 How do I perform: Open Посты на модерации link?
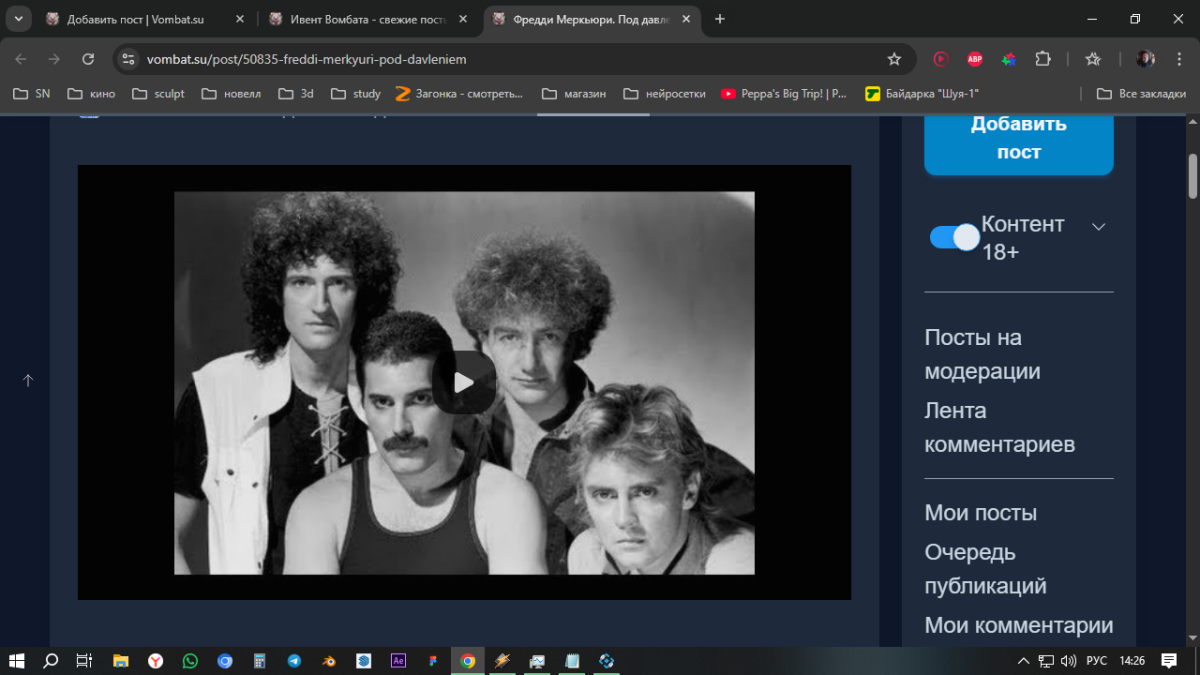point(982,354)
